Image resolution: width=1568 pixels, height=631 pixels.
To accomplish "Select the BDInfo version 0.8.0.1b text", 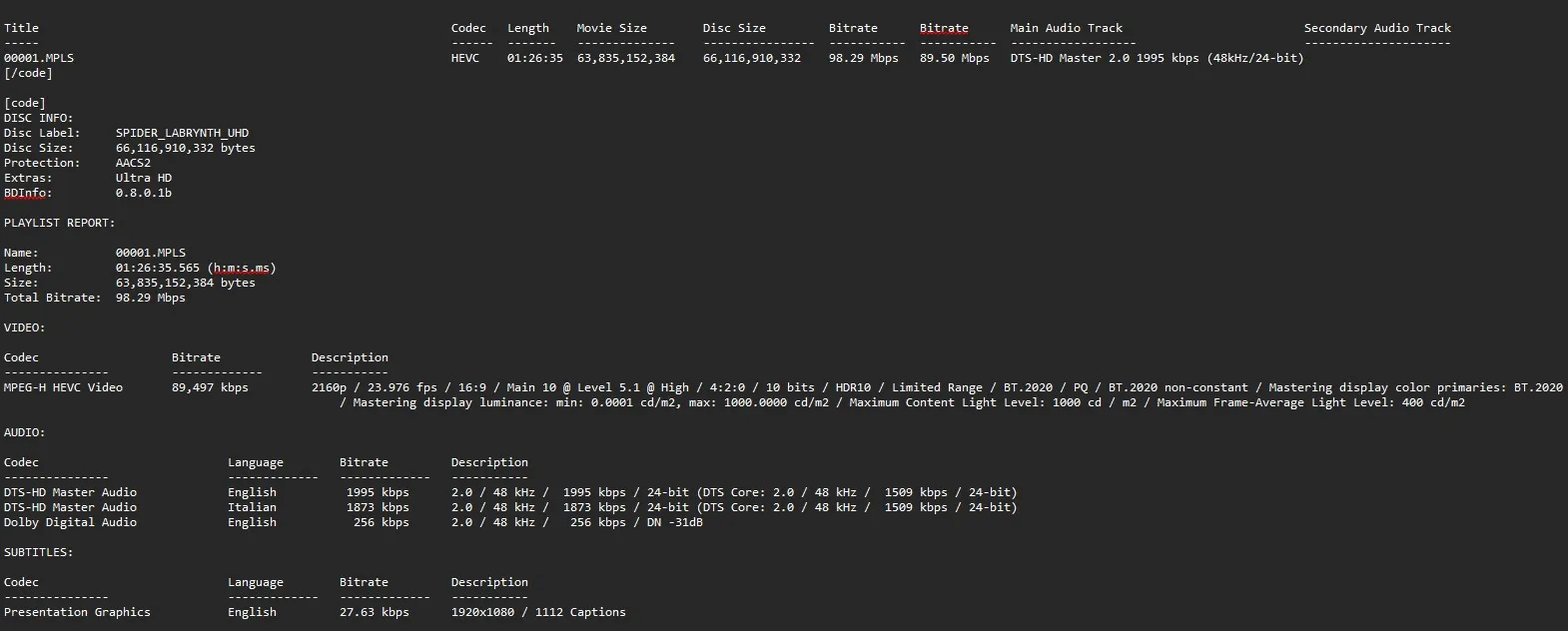I will pyautogui.click(x=144, y=193).
